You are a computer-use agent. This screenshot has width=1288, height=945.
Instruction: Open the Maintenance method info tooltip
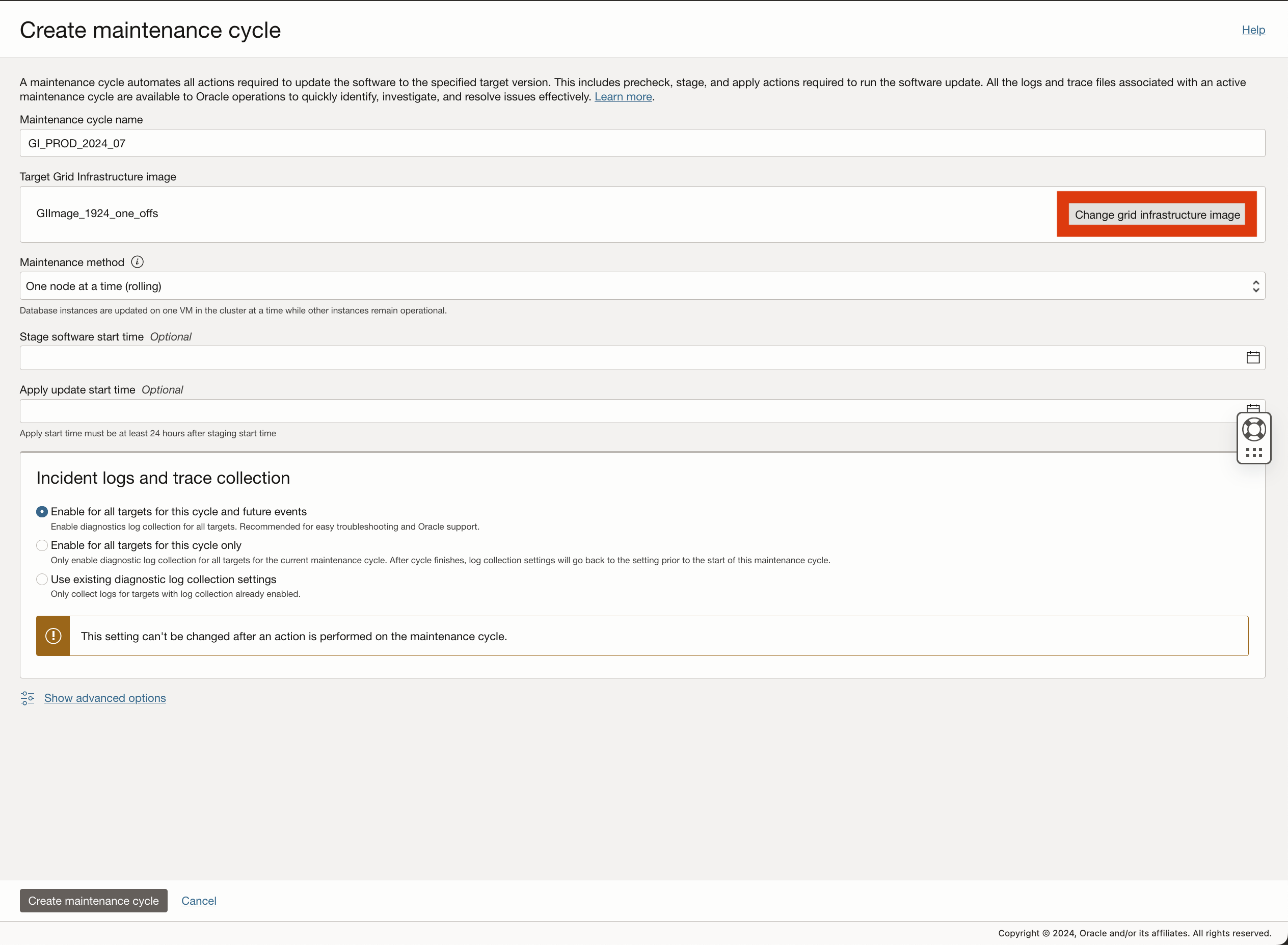137,261
